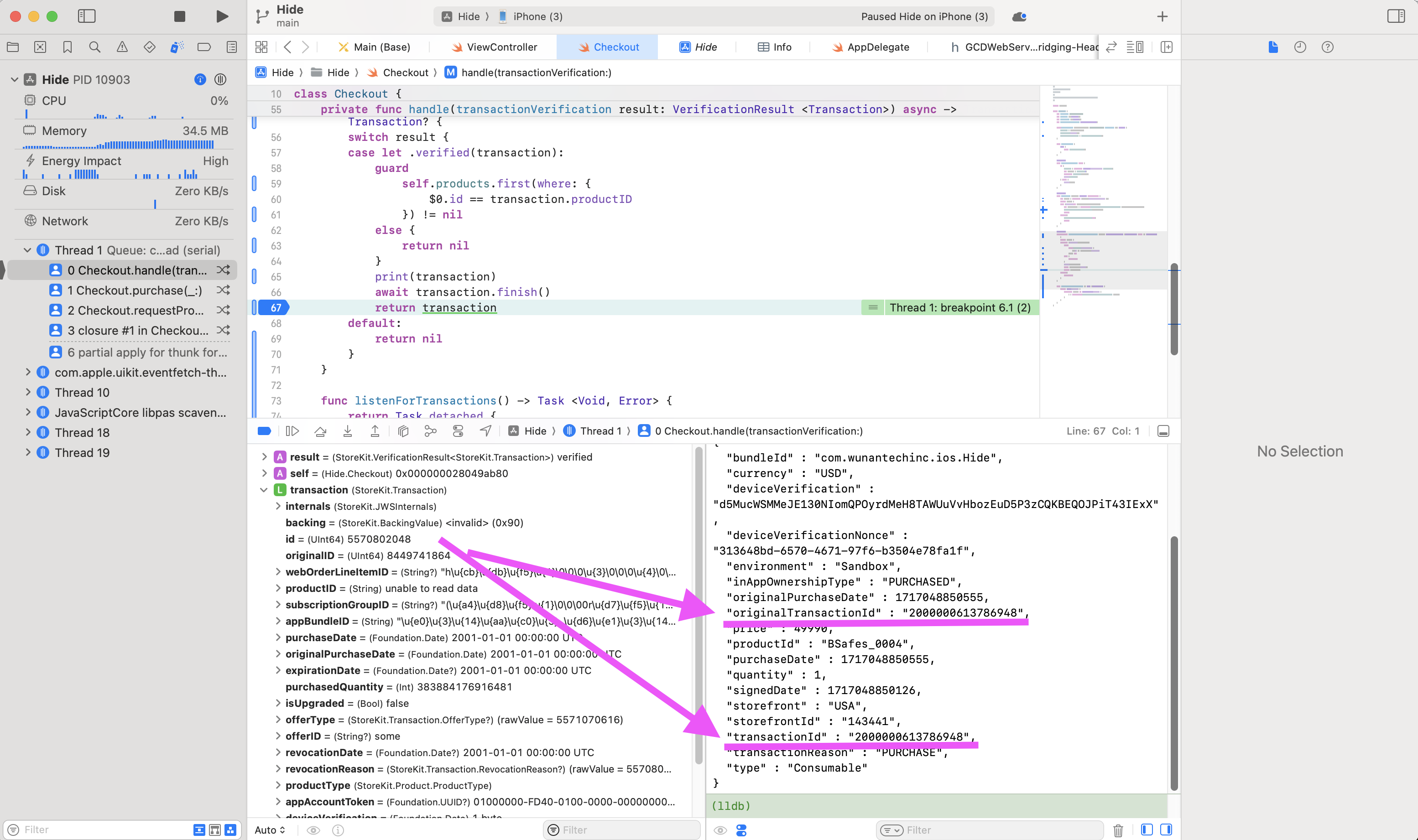Image resolution: width=1418 pixels, height=840 pixels.
Task: Simulate location arrow icon
Action: pos(485,431)
